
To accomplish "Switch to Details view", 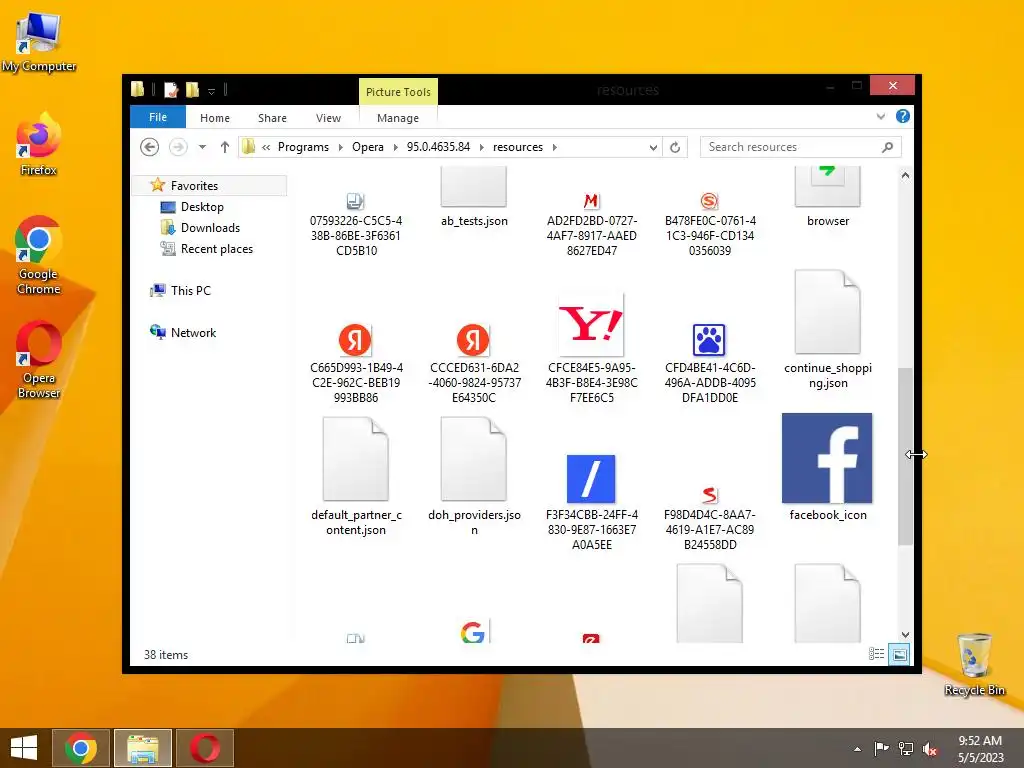I will [x=876, y=654].
